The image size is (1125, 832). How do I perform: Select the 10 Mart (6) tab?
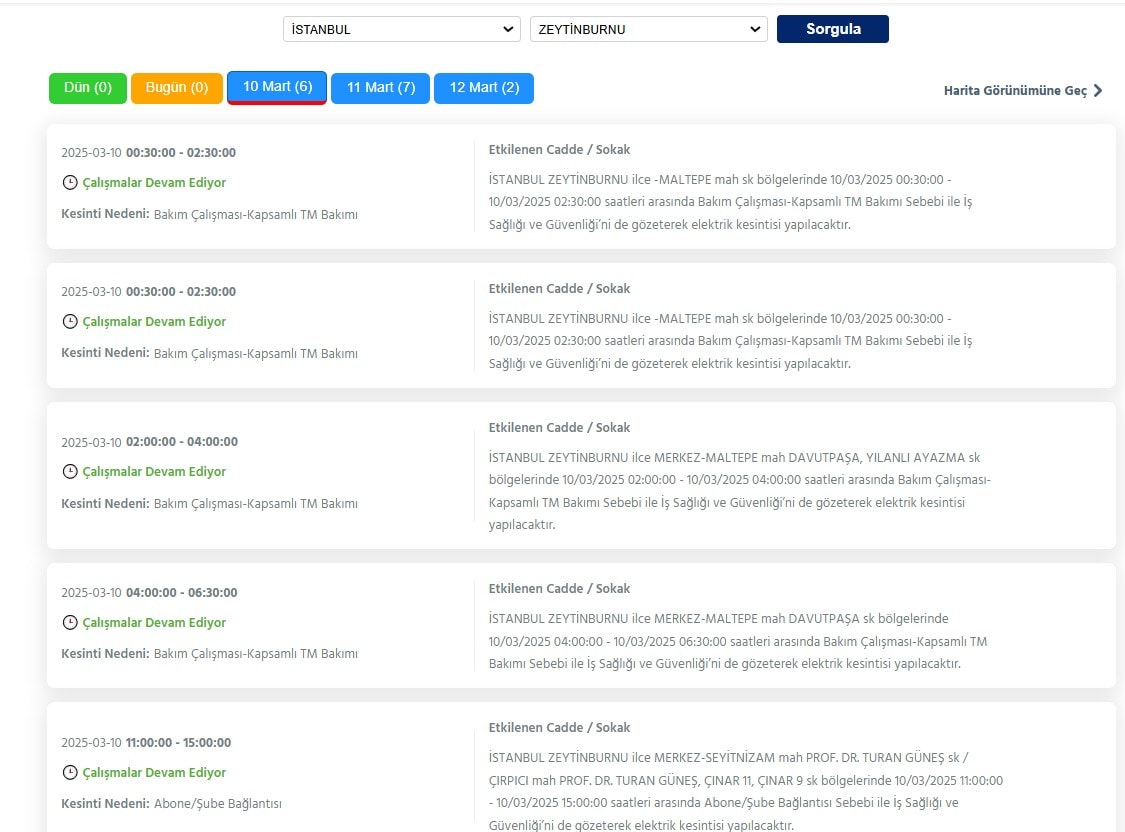point(277,87)
